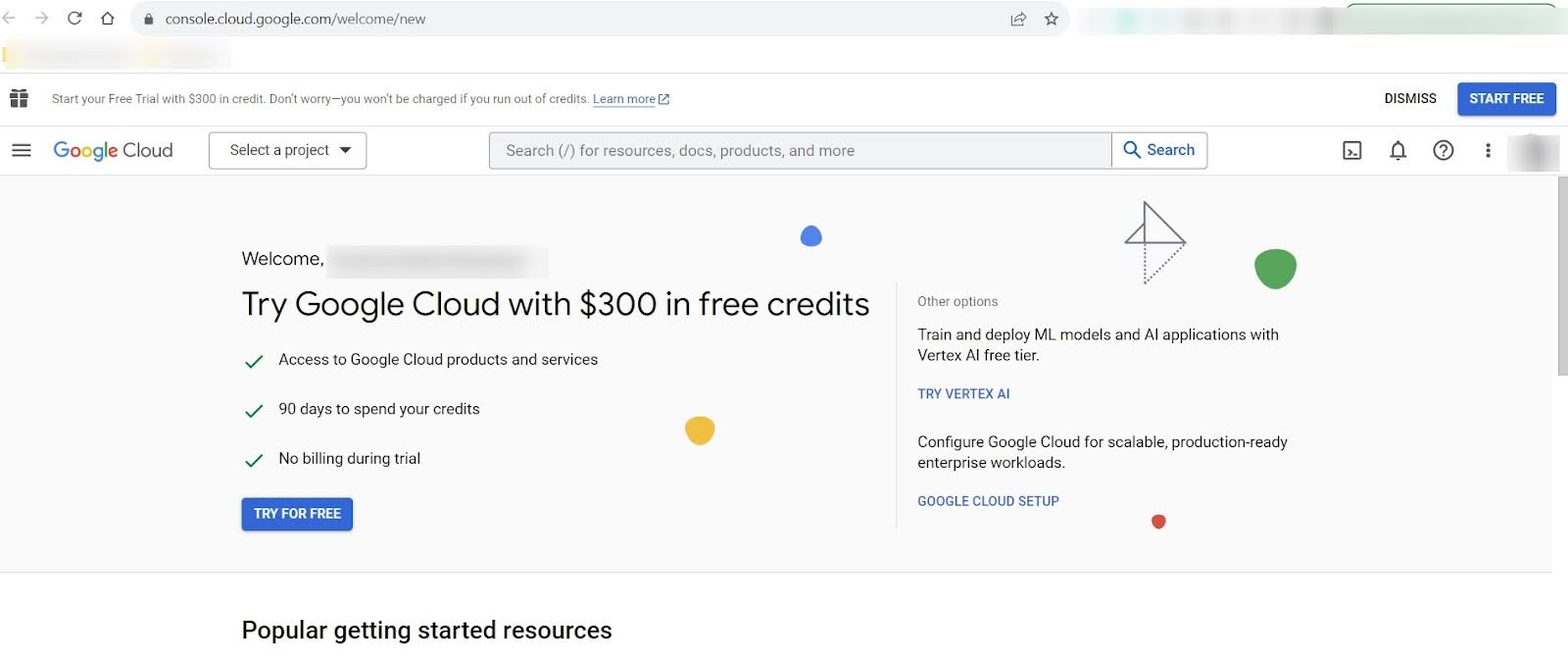Open the notifications bell
This screenshot has width=1568, height=661.
pyautogui.click(x=1397, y=150)
